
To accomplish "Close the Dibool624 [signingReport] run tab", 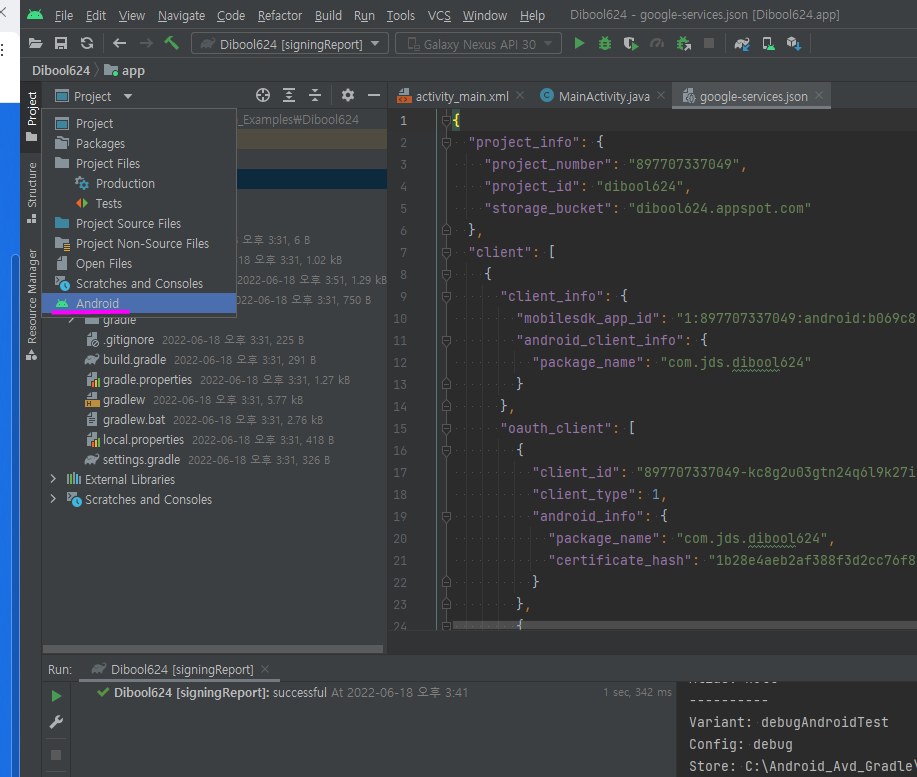I will [265, 669].
